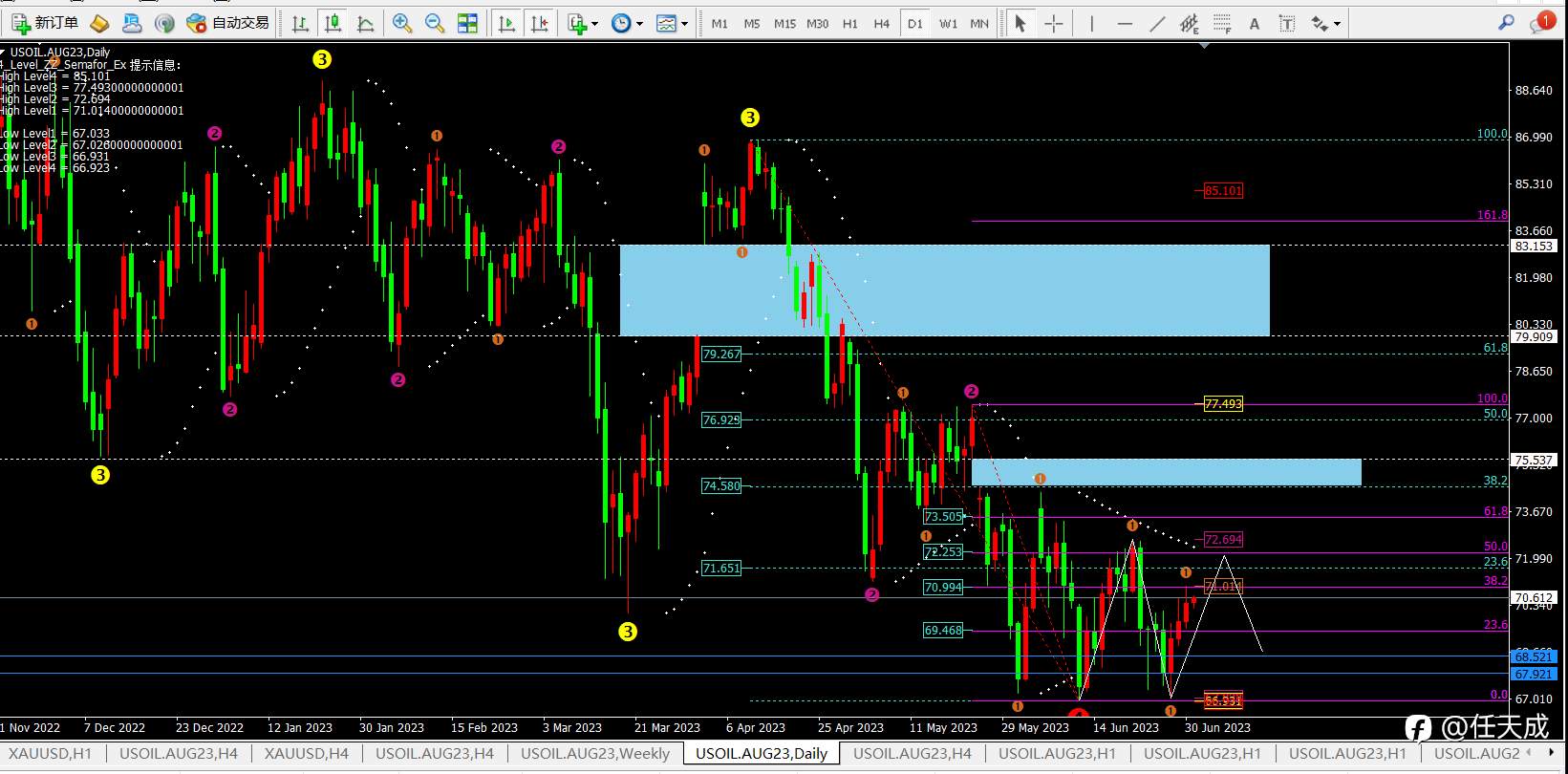The height and width of the screenshot is (774, 1568).
Task: Select the MN timeframe
Action: click(979, 24)
